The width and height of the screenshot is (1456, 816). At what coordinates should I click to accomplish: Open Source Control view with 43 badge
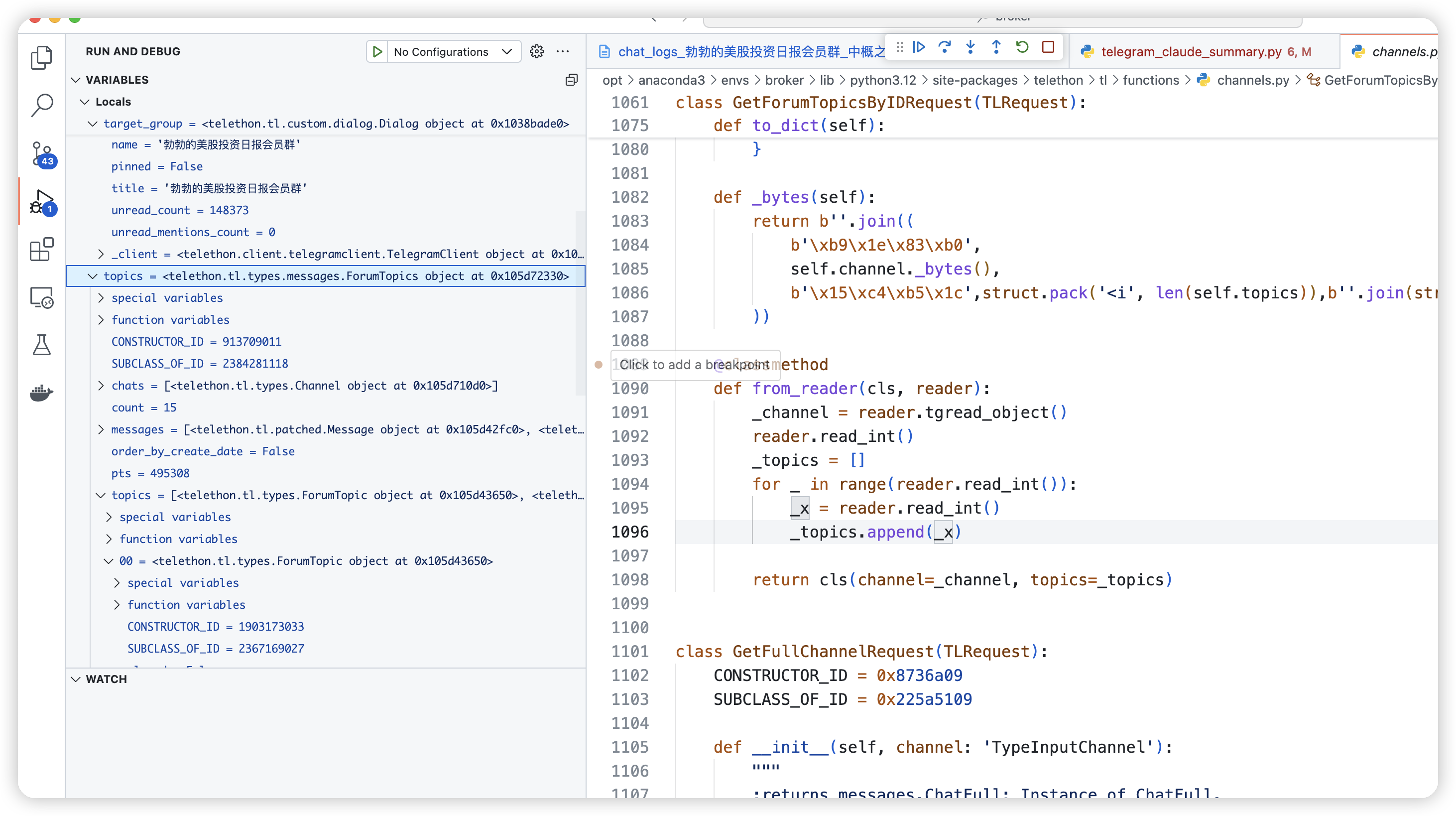(x=42, y=154)
